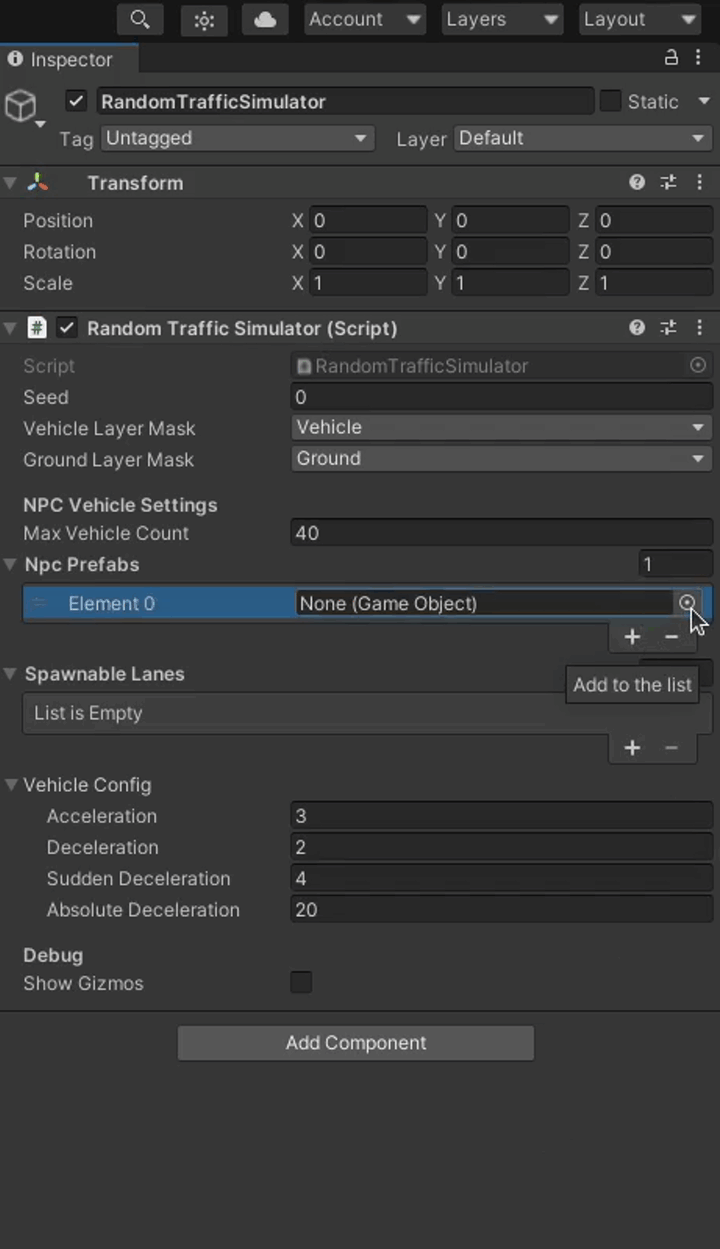Open the Inspector tab kebab menu

pyautogui.click(x=700, y=58)
